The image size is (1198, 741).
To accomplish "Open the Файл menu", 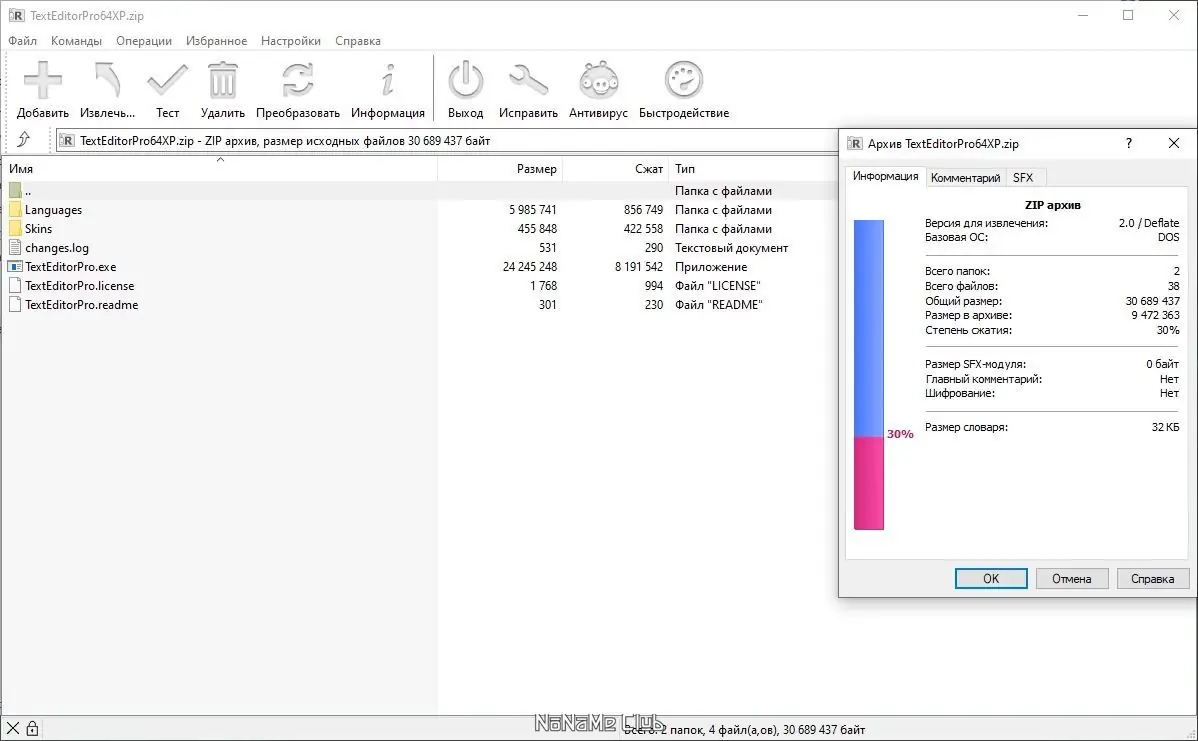I will point(22,40).
